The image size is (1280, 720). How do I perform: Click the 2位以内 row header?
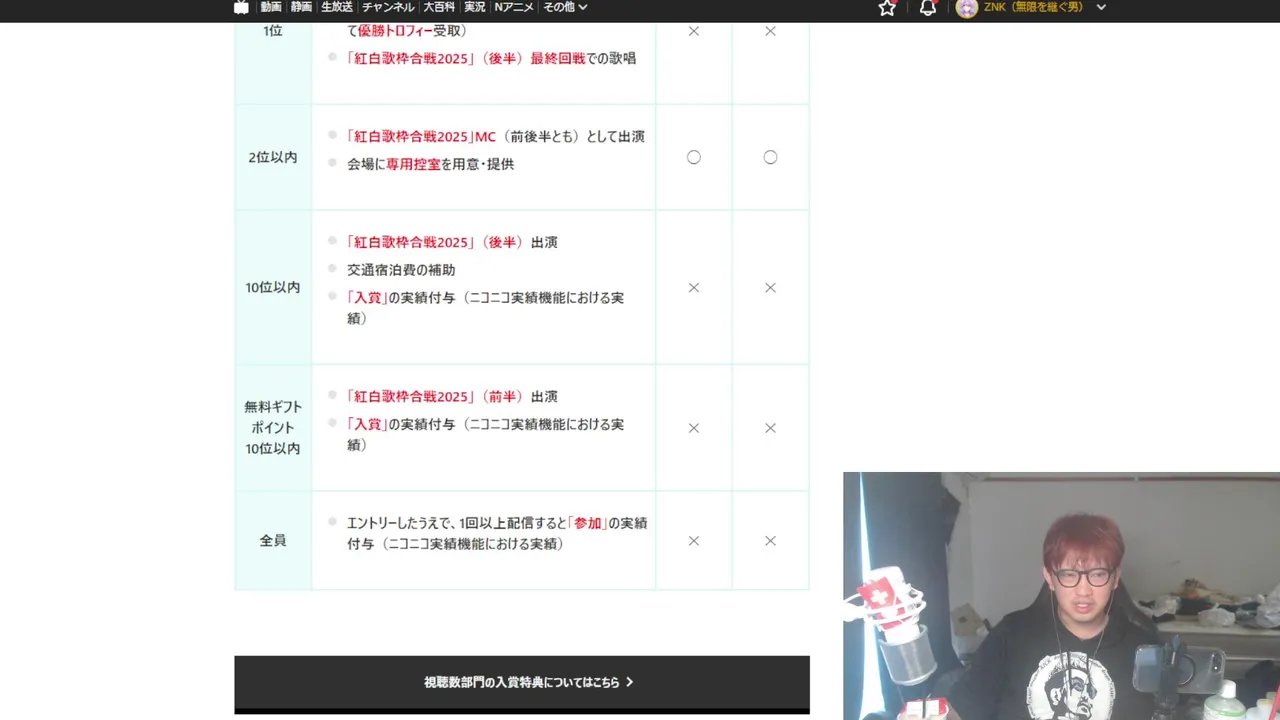[x=273, y=158]
